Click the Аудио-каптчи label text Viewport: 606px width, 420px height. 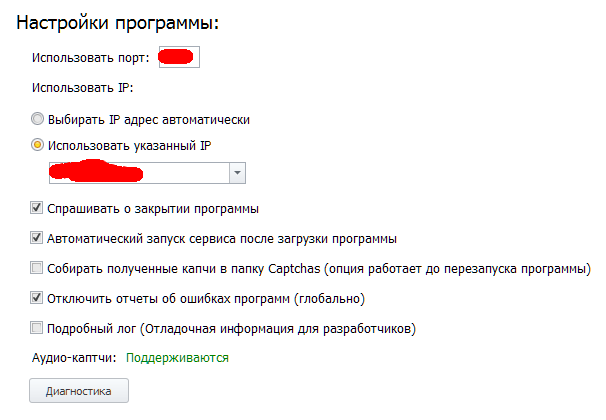(74, 357)
